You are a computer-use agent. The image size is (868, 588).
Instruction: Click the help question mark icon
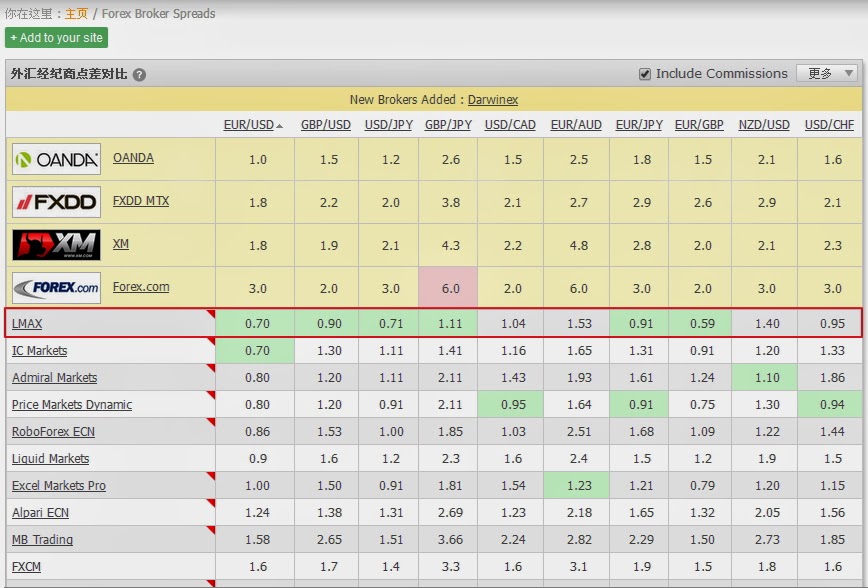[140, 75]
